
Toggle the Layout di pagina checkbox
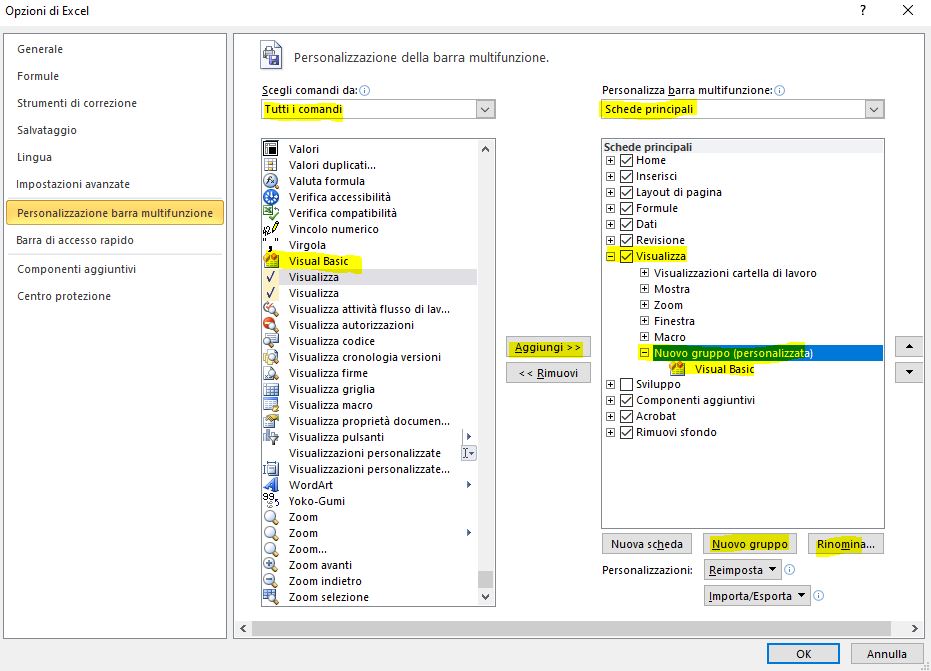pyautogui.click(x=626, y=192)
